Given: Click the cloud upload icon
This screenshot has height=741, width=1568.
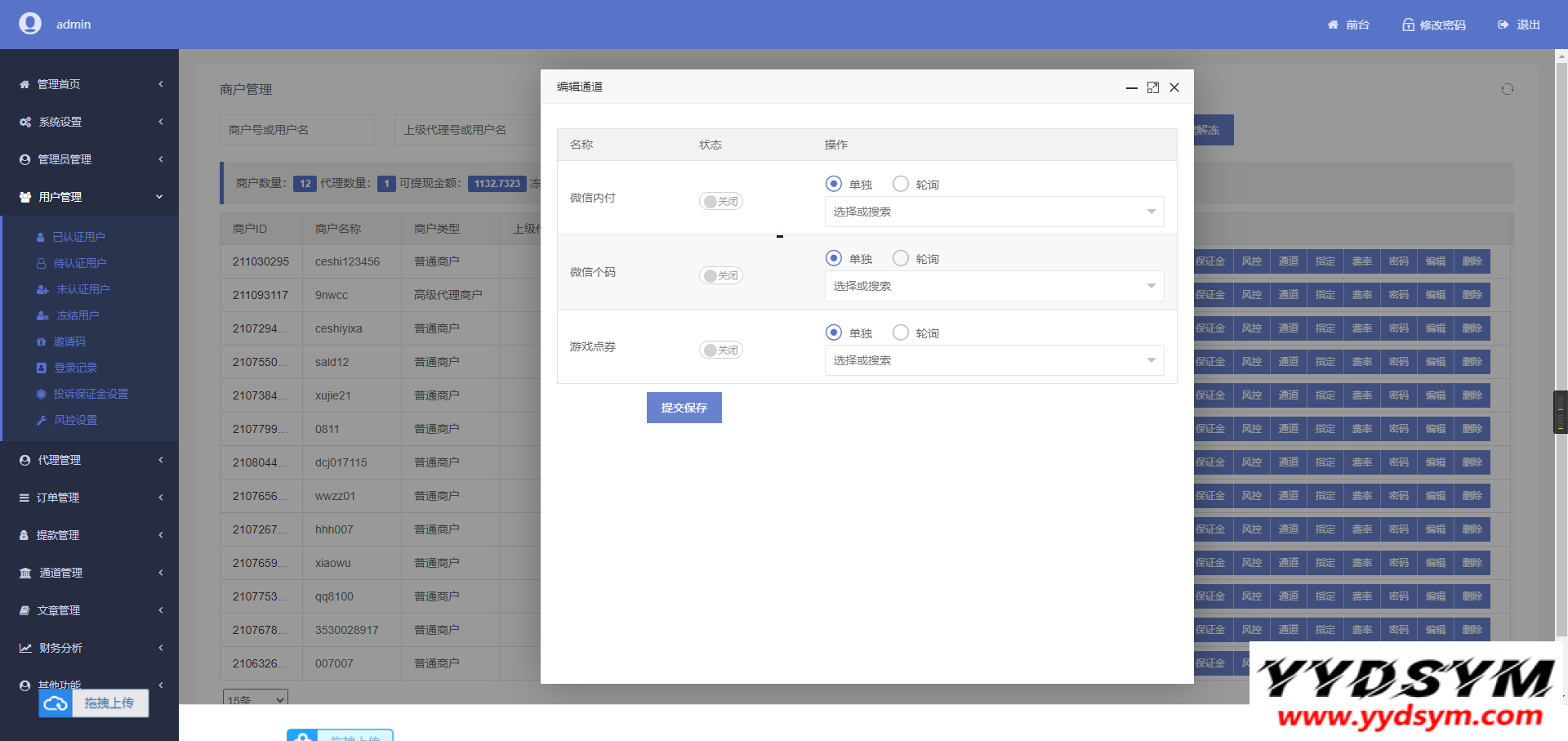Looking at the screenshot, I should click(56, 703).
